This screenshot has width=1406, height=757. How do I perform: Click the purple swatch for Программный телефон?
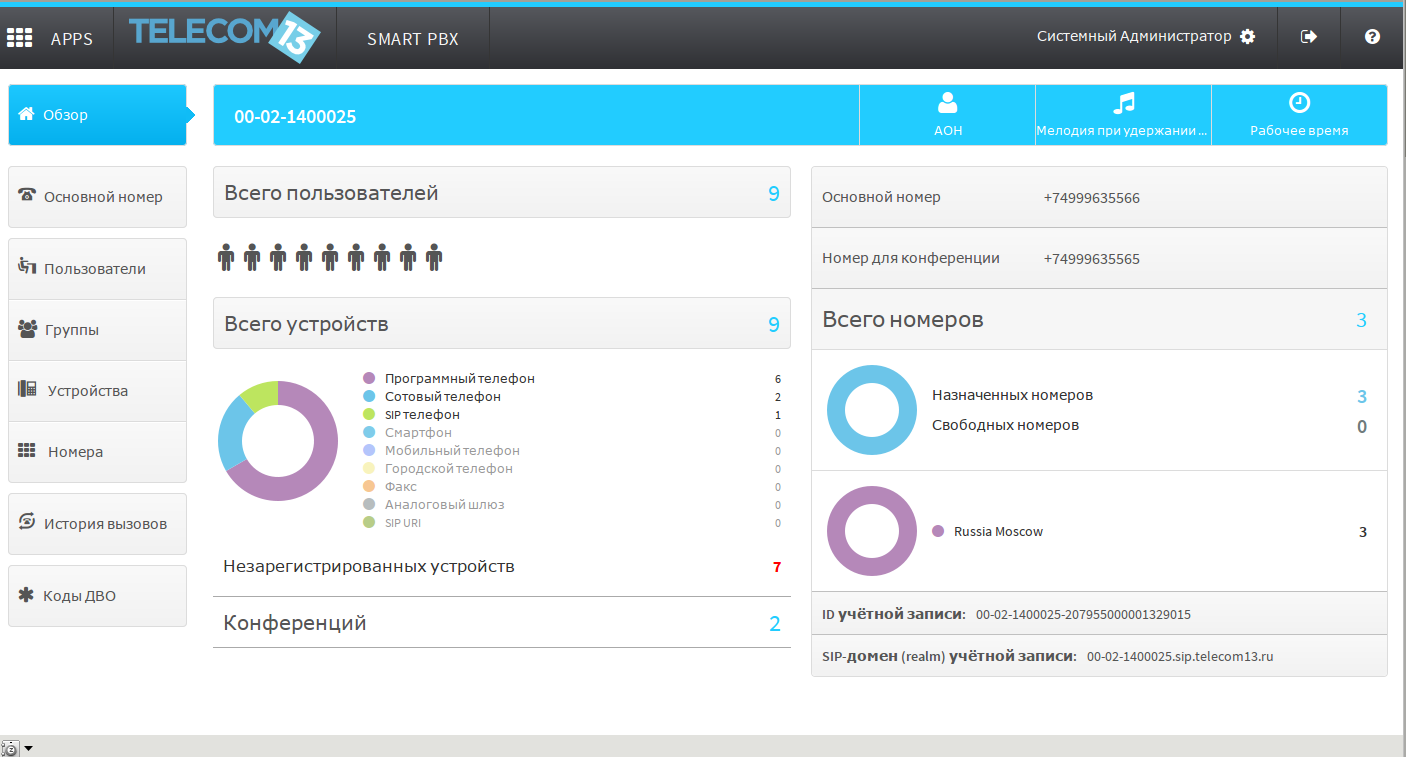click(368, 379)
